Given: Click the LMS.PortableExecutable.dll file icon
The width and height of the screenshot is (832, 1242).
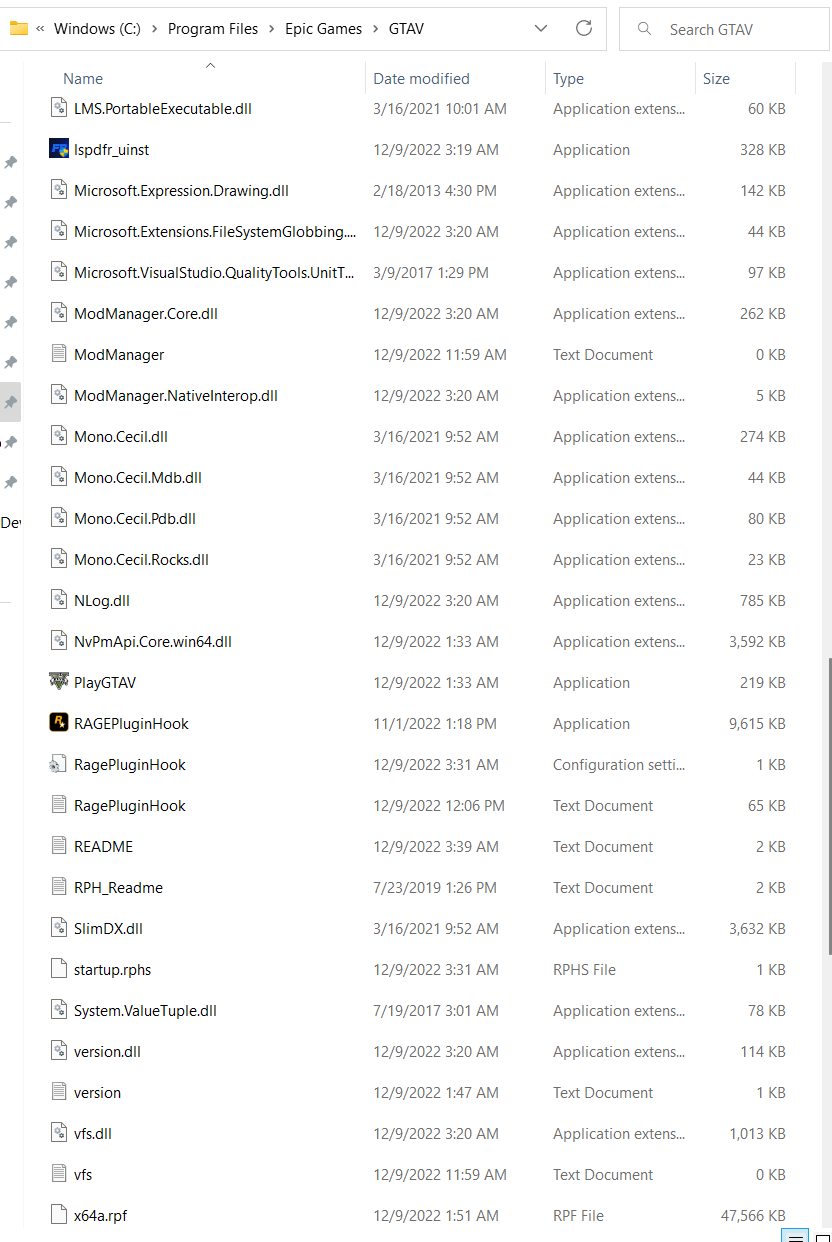Looking at the screenshot, I should [59, 108].
